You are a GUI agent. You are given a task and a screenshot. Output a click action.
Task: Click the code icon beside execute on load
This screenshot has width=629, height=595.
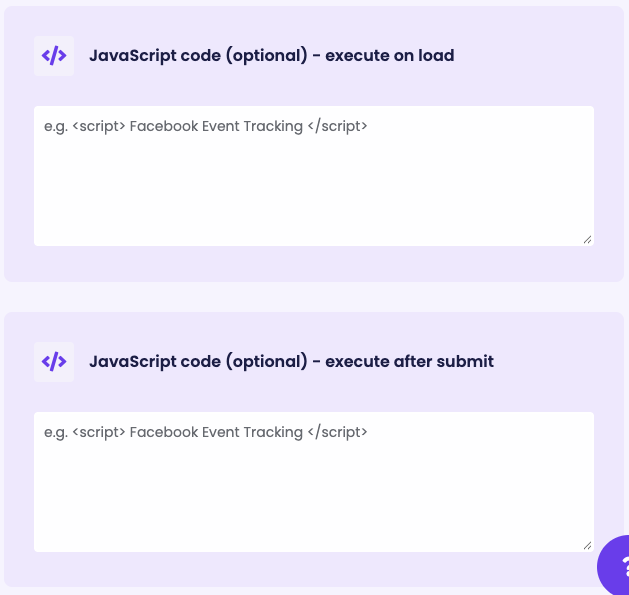[x=54, y=56]
